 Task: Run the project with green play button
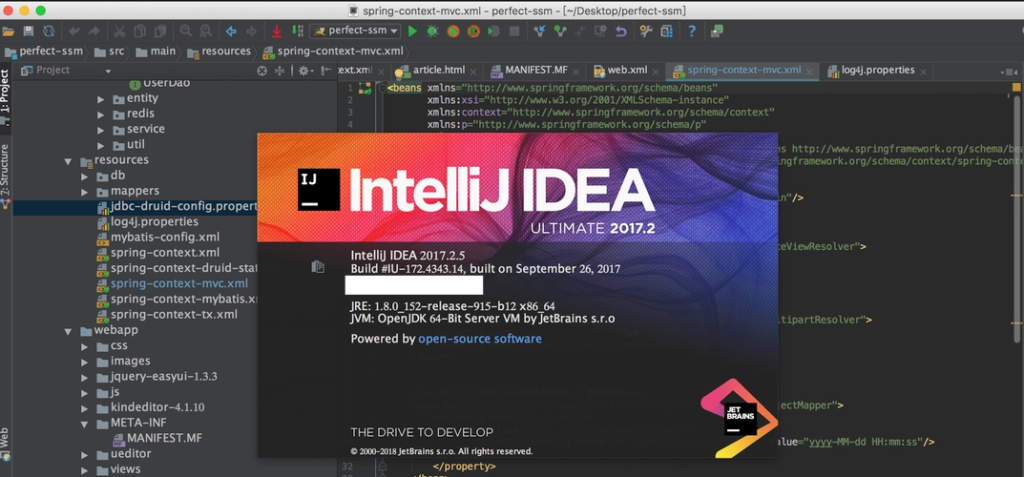point(412,31)
